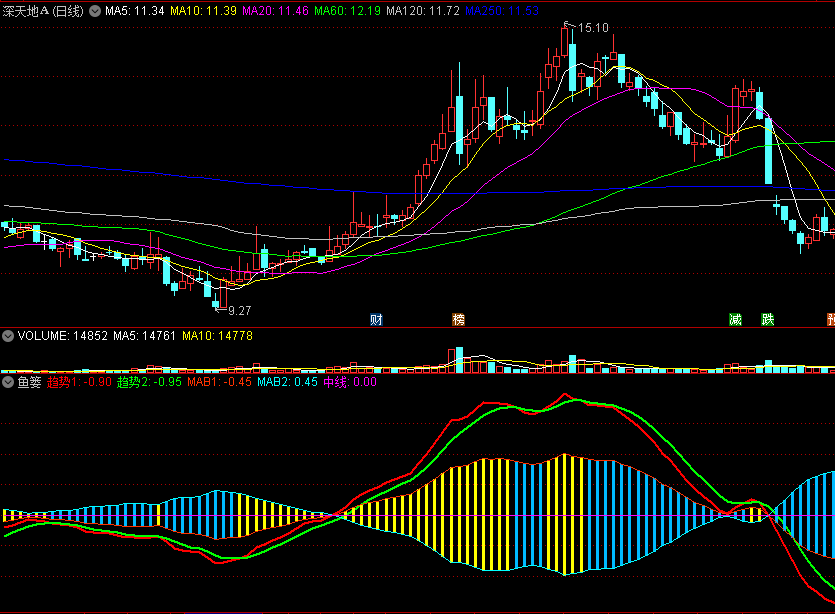Open the 跌 price drop marker
Viewport: 835px width, 614px height.
tap(768, 320)
